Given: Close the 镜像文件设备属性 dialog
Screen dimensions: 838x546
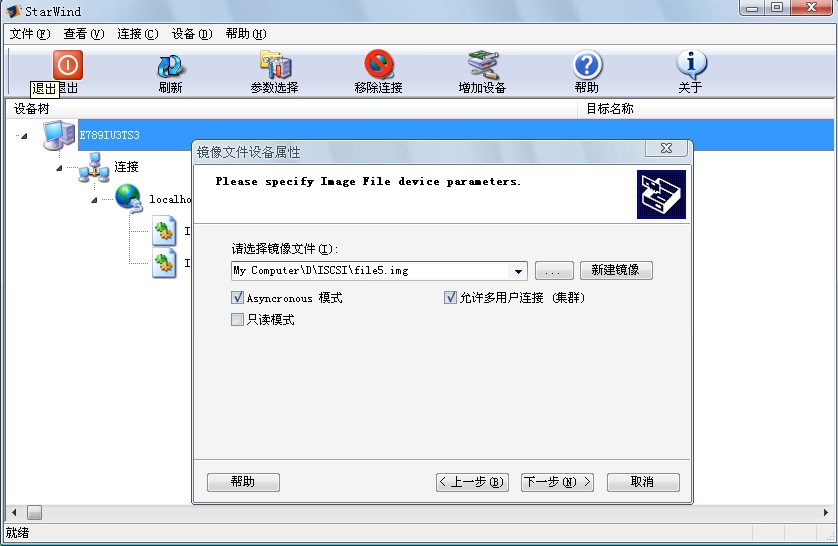Looking at the screenshot, I should tap(666, 148).
